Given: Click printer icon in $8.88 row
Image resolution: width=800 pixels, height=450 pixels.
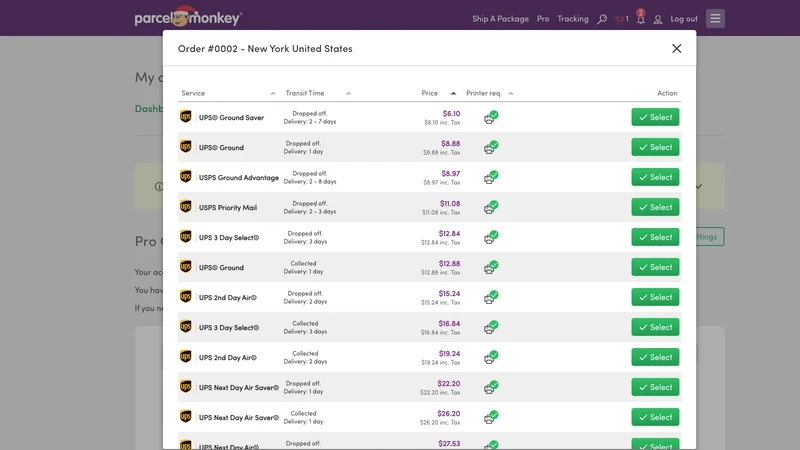Looking at the screenshot, I should pyautogui.click(x=491, y=147).
